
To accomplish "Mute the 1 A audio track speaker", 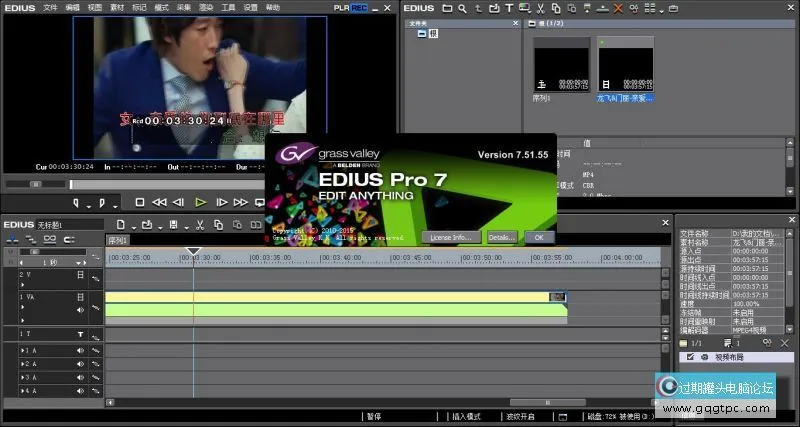I will 81,350.
